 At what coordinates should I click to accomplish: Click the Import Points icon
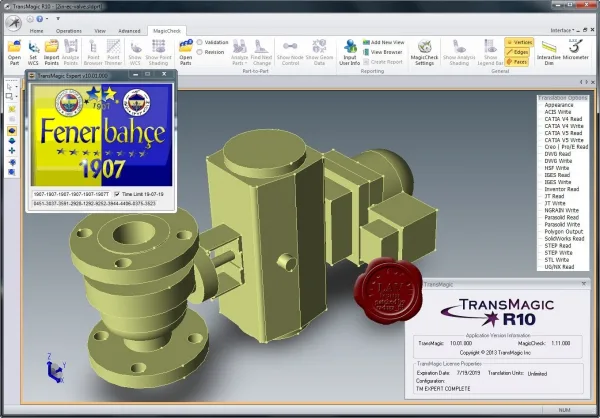click(51, 46)
